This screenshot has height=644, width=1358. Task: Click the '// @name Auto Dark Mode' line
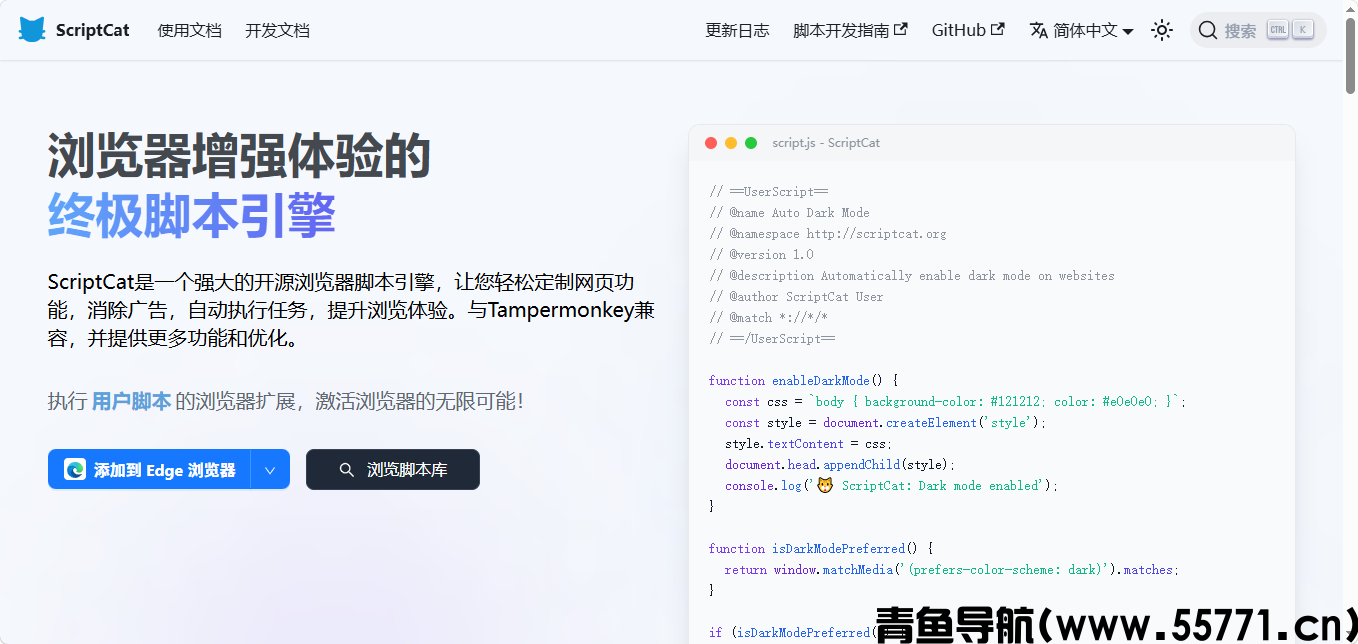coord(789,213)
